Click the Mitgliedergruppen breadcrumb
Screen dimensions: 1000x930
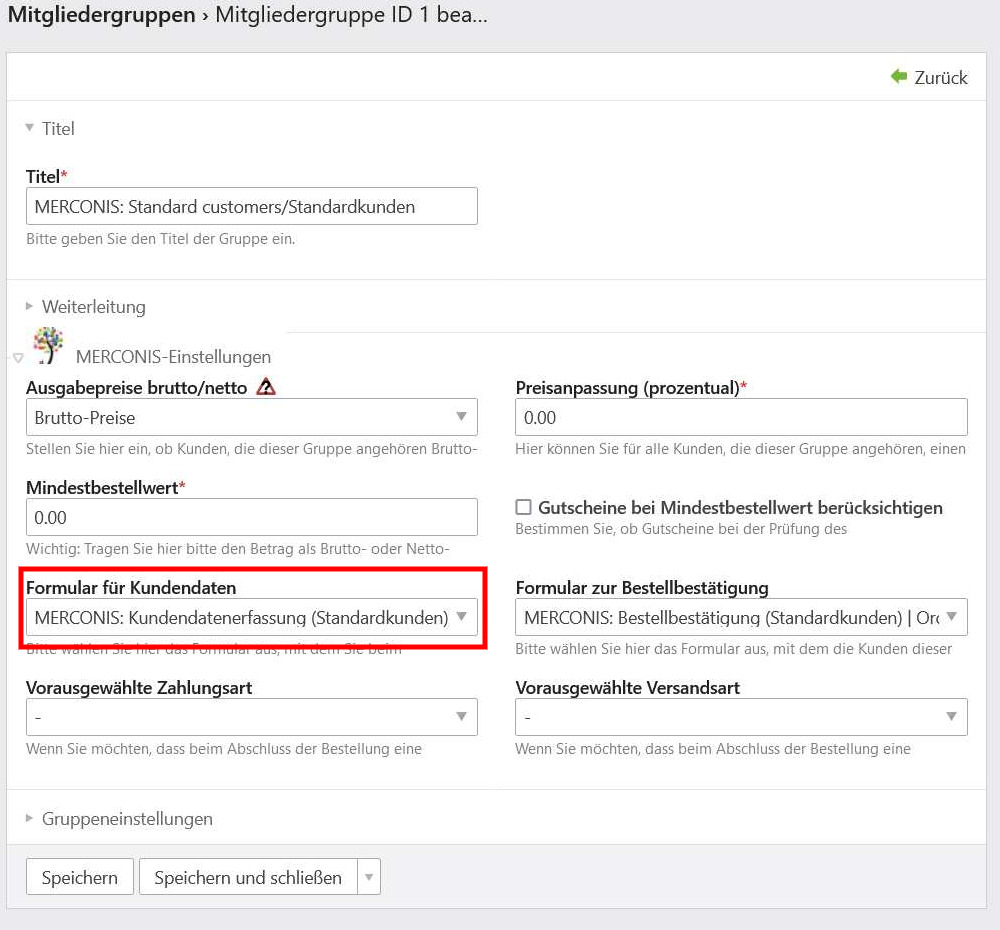(101, 14)
